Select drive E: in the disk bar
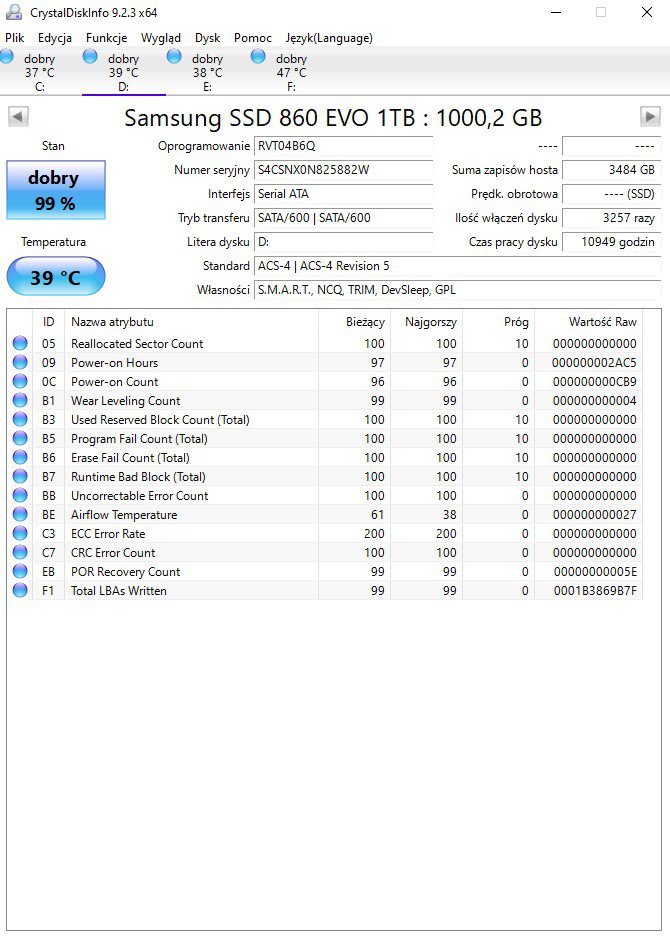The width and height of the screenshot is (670, 938). pyautogui.click(x=207, y=72)
